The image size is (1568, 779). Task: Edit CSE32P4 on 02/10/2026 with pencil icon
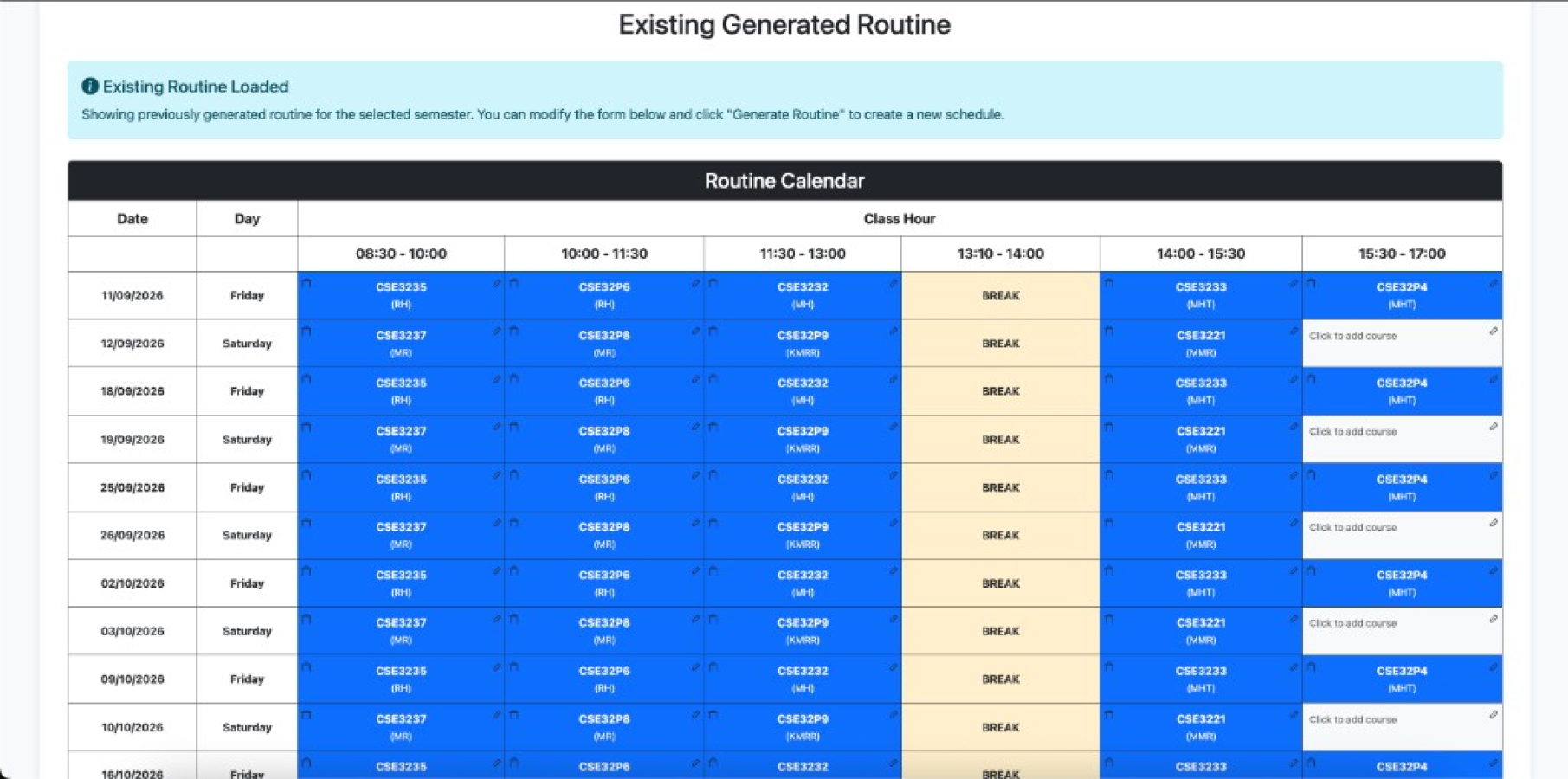1494,571
